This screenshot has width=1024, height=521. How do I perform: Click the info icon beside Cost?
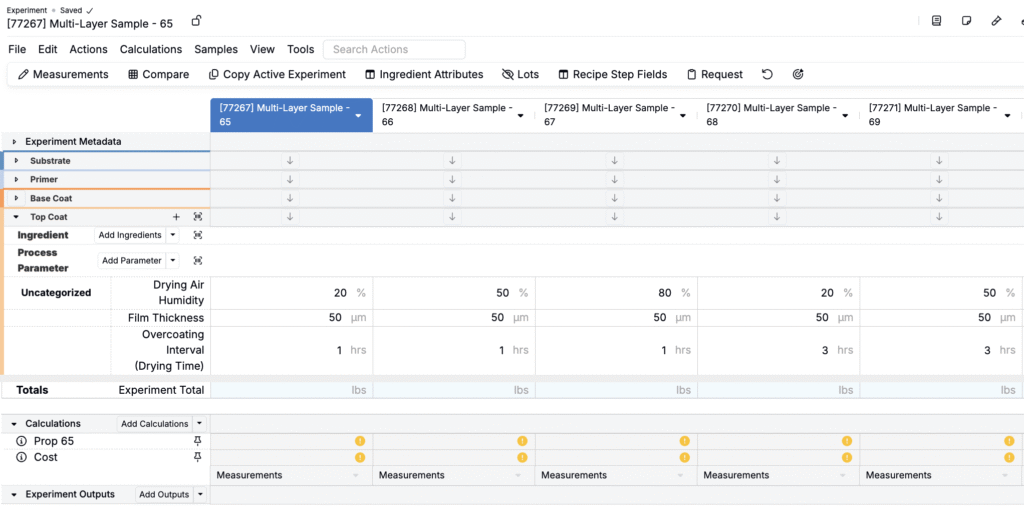tap(22, 457)
